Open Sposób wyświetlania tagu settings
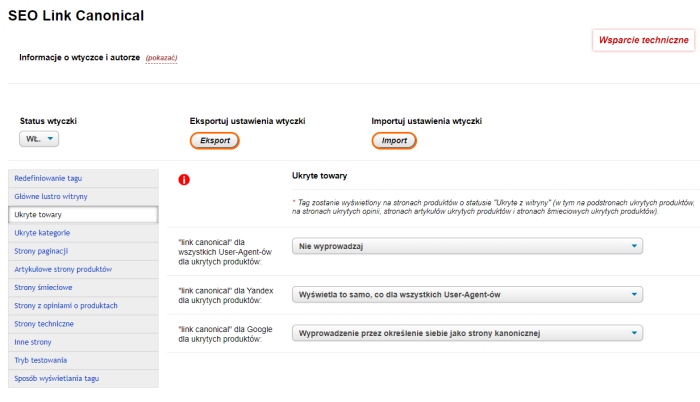The width and height of the screenshot is (700, 402). [x=57, y=379]
